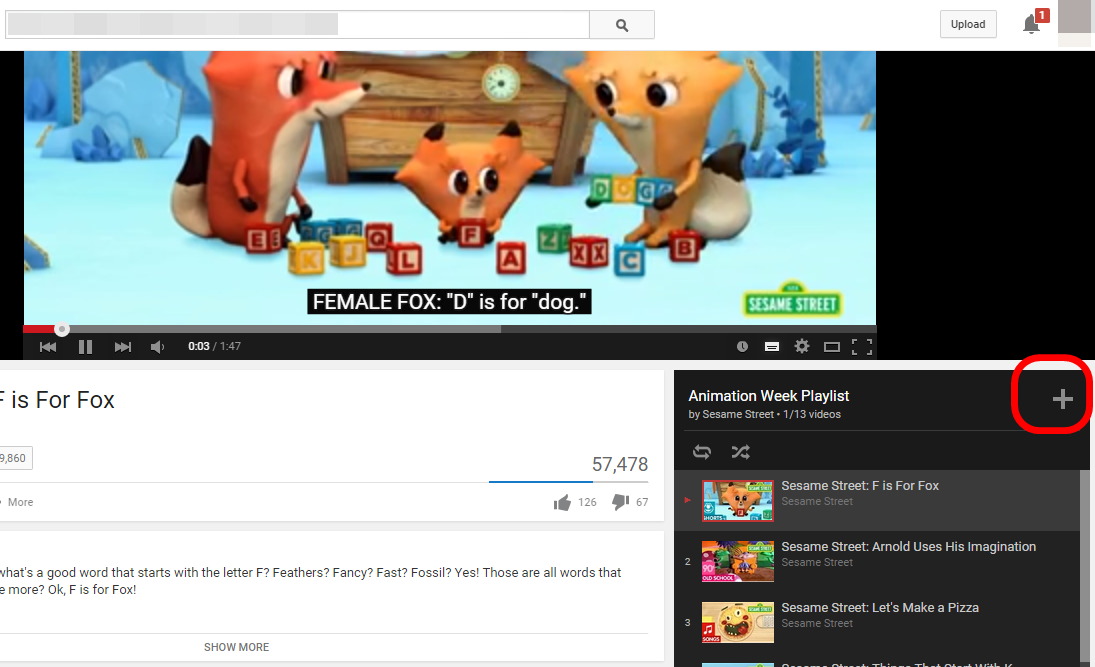
Task: Like the video with thumbs up
Action: [562, 502]
